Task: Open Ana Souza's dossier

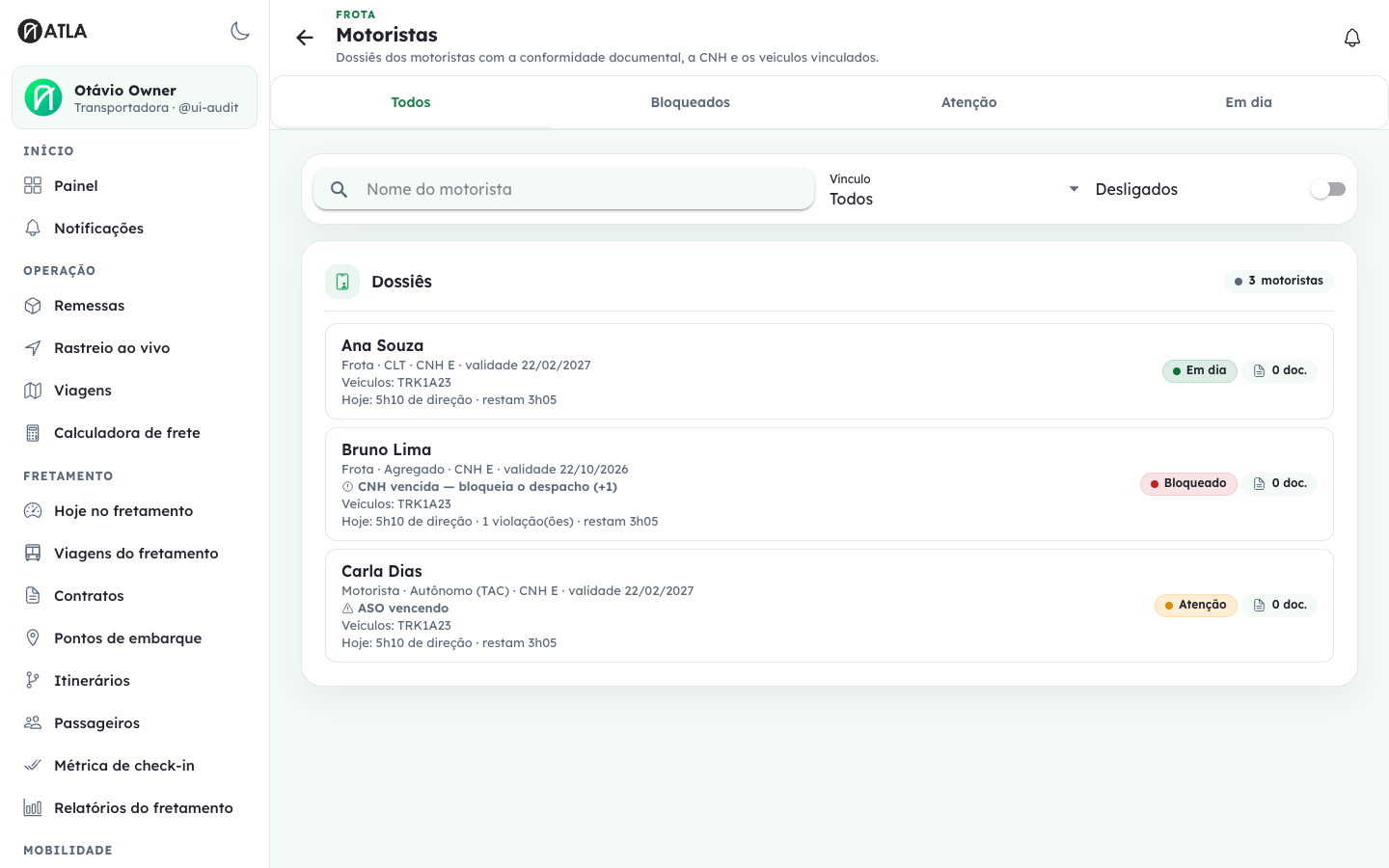Action: 830,371
